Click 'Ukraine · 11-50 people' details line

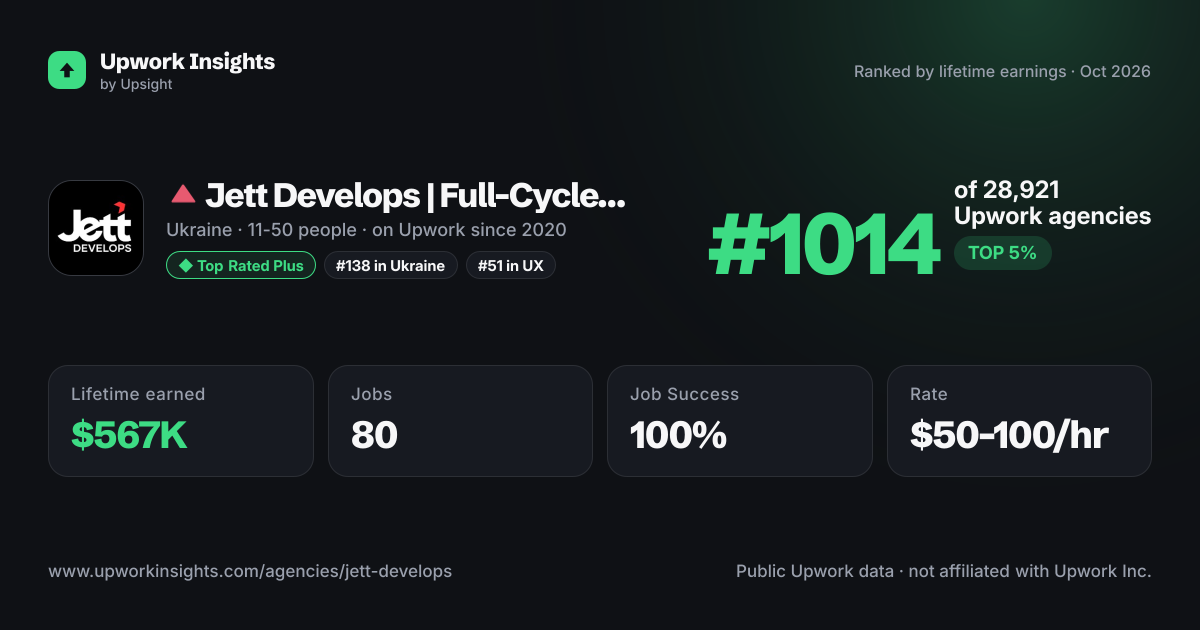pos(366,230)
